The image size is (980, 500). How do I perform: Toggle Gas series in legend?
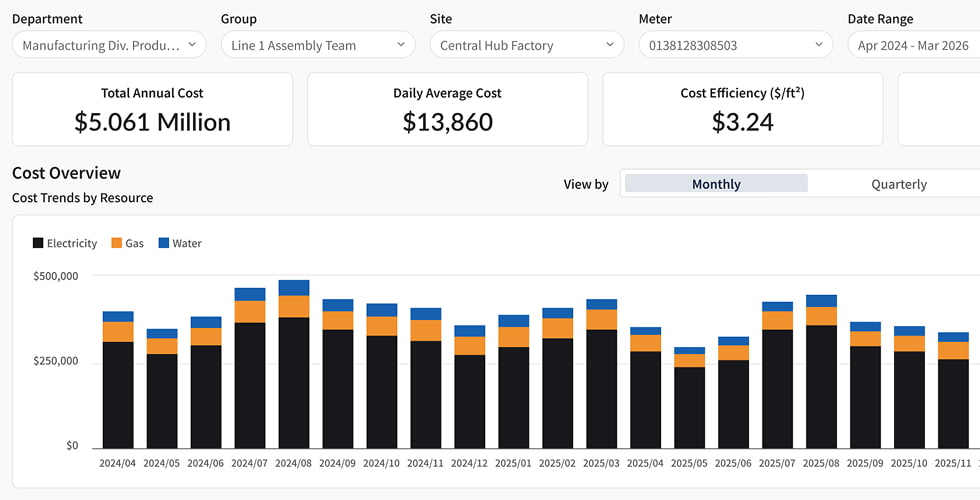[128, 243]
